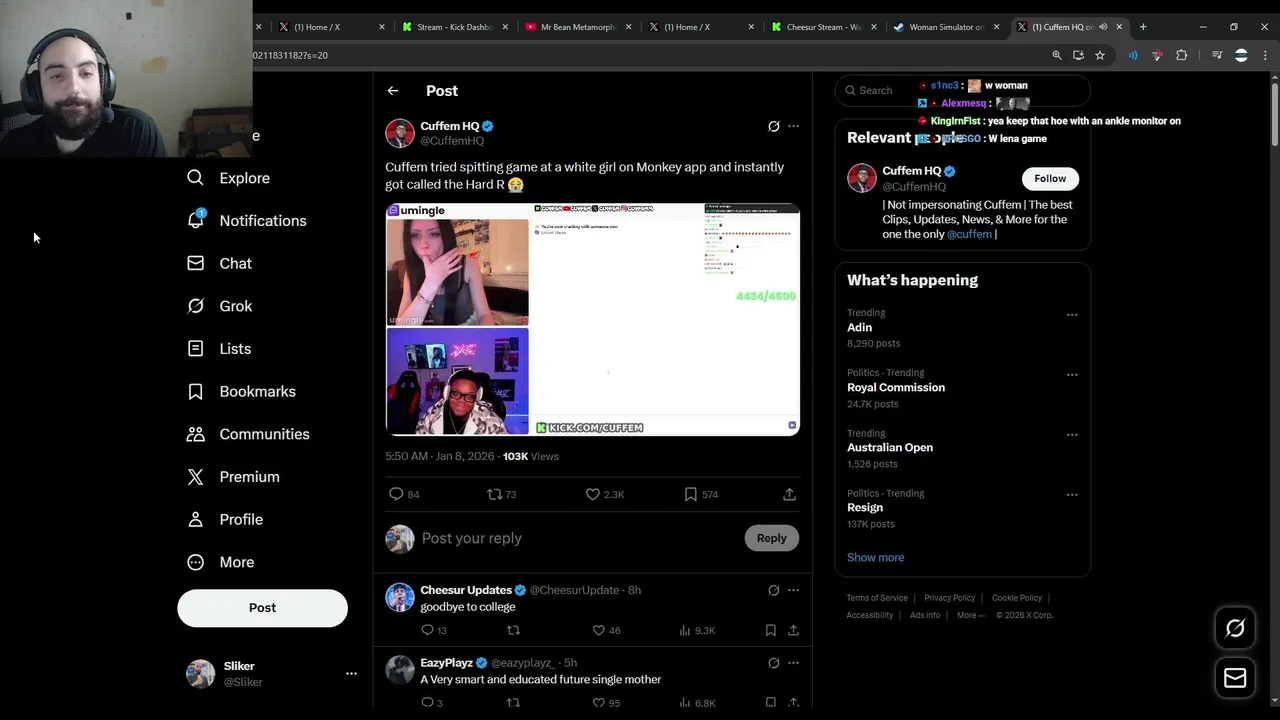Click Grok icon on Cuffem HQ post header
This screenshot has width=1280, height=720.
[773, 126]
